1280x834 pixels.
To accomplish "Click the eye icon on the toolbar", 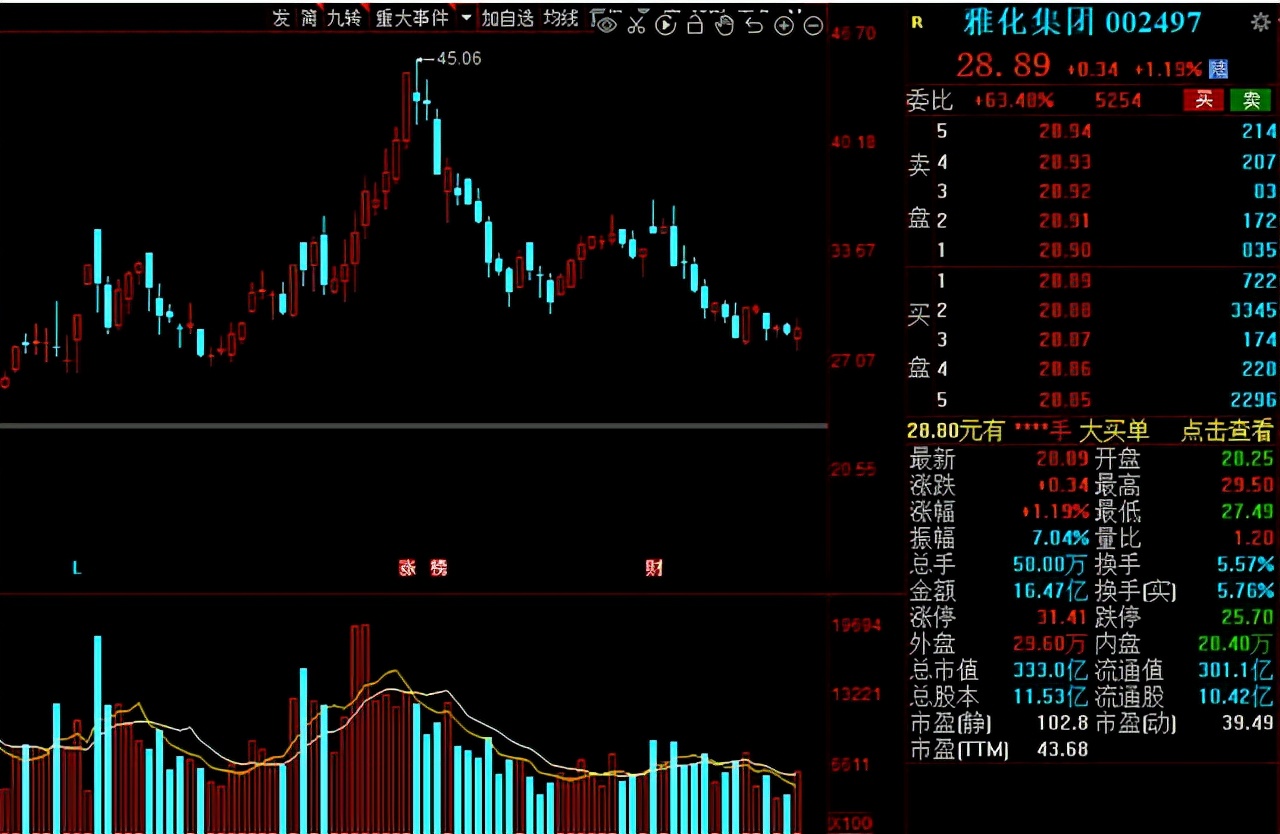I will 605,24.
